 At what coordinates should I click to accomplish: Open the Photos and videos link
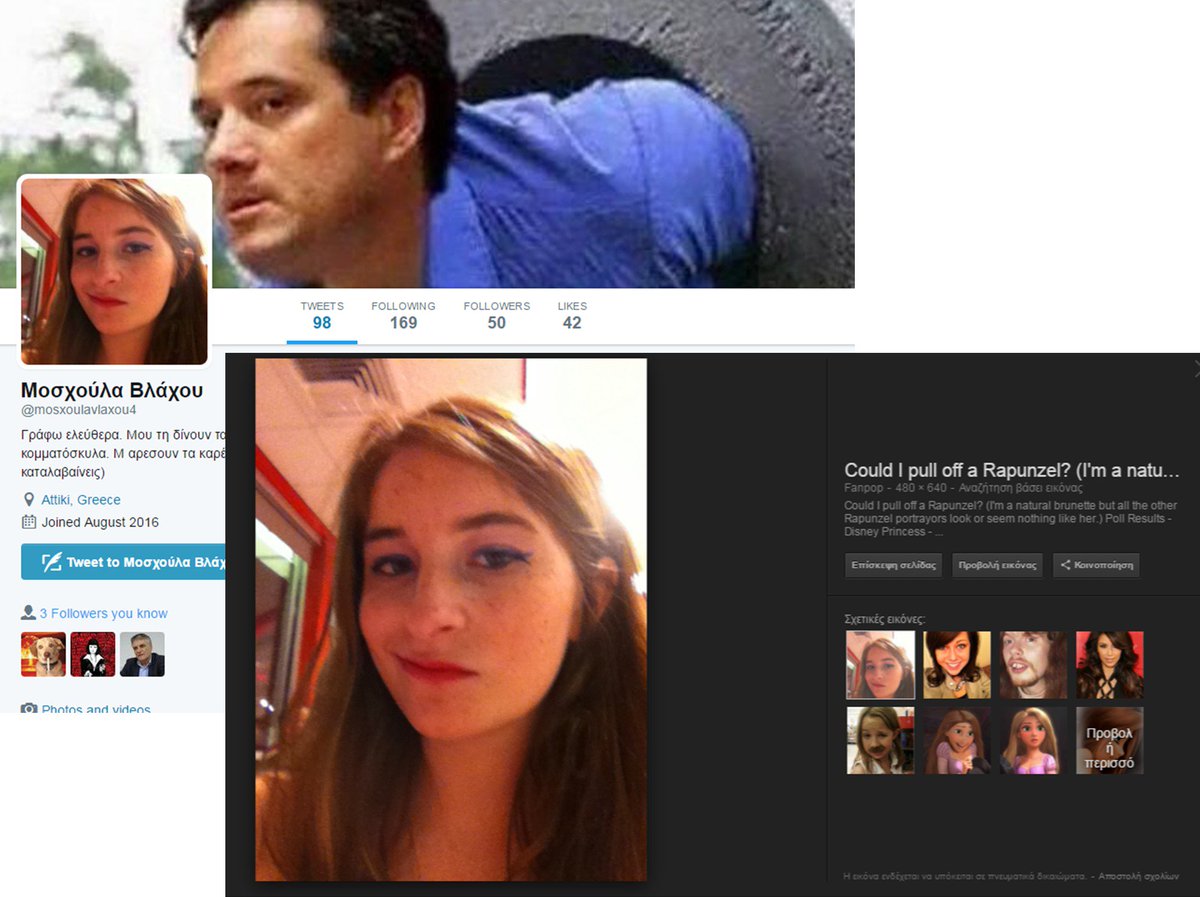pyautogui.click(x=96, y=709)
